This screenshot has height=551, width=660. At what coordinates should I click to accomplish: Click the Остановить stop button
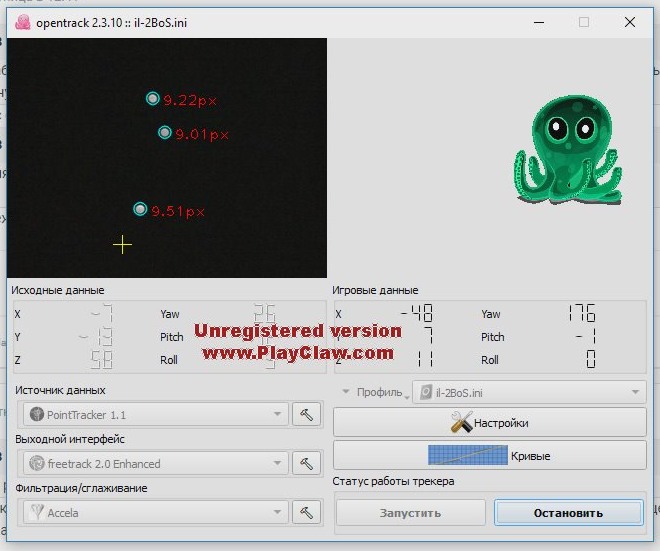[x=569, y=513]
